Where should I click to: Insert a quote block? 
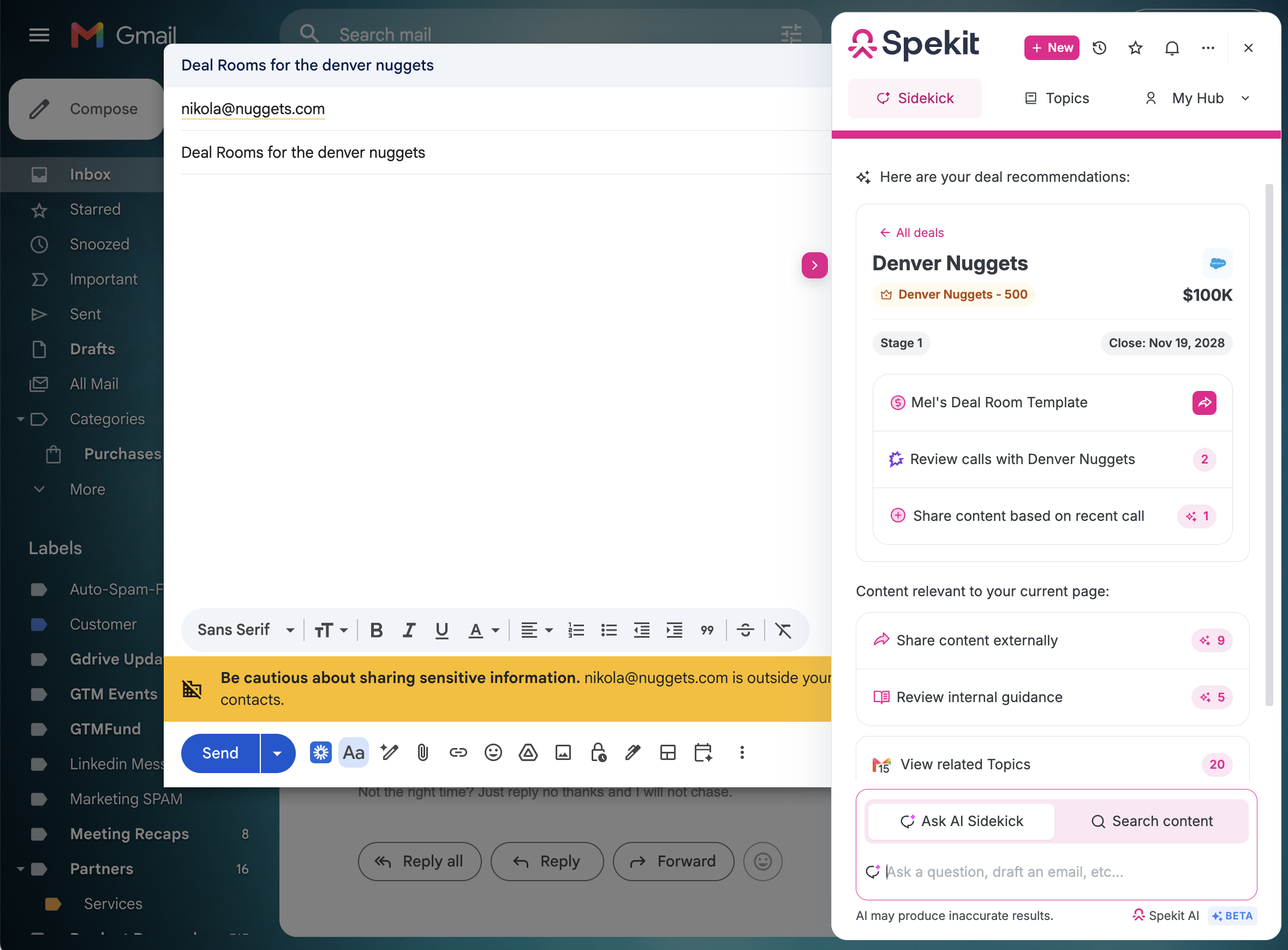click(707, 630)
